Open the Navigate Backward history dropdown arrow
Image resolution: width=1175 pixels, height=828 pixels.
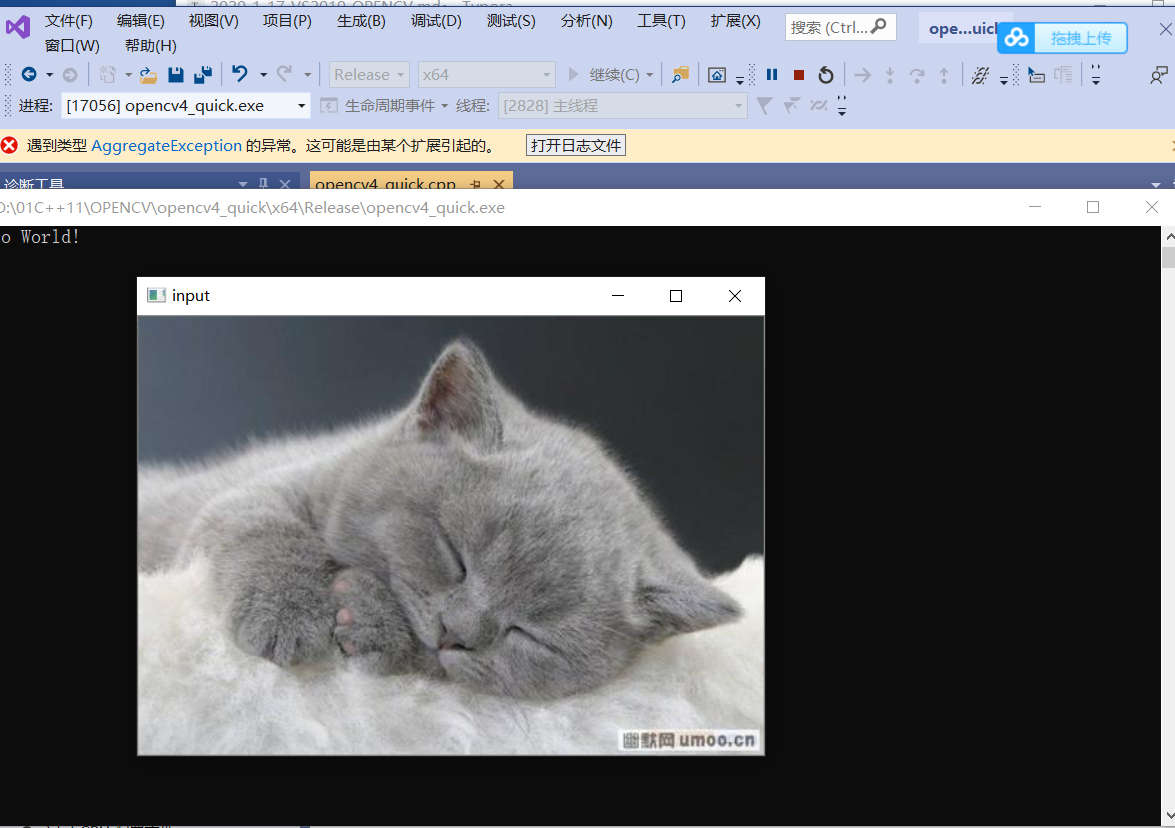49,75
